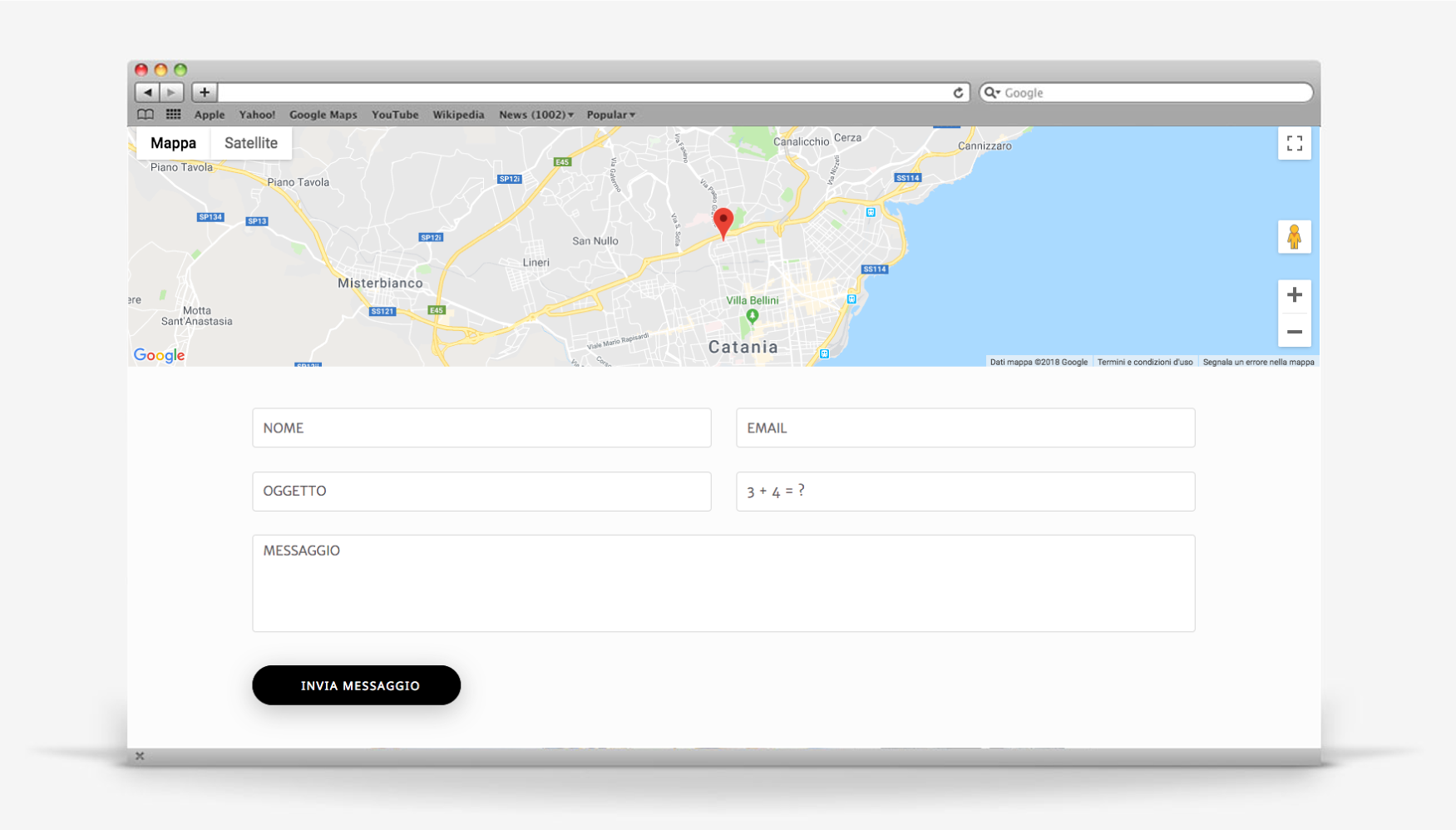Screen dimensions: 1456x830
Task: Focus the NOME input field
Action: (x=481, y=427)
